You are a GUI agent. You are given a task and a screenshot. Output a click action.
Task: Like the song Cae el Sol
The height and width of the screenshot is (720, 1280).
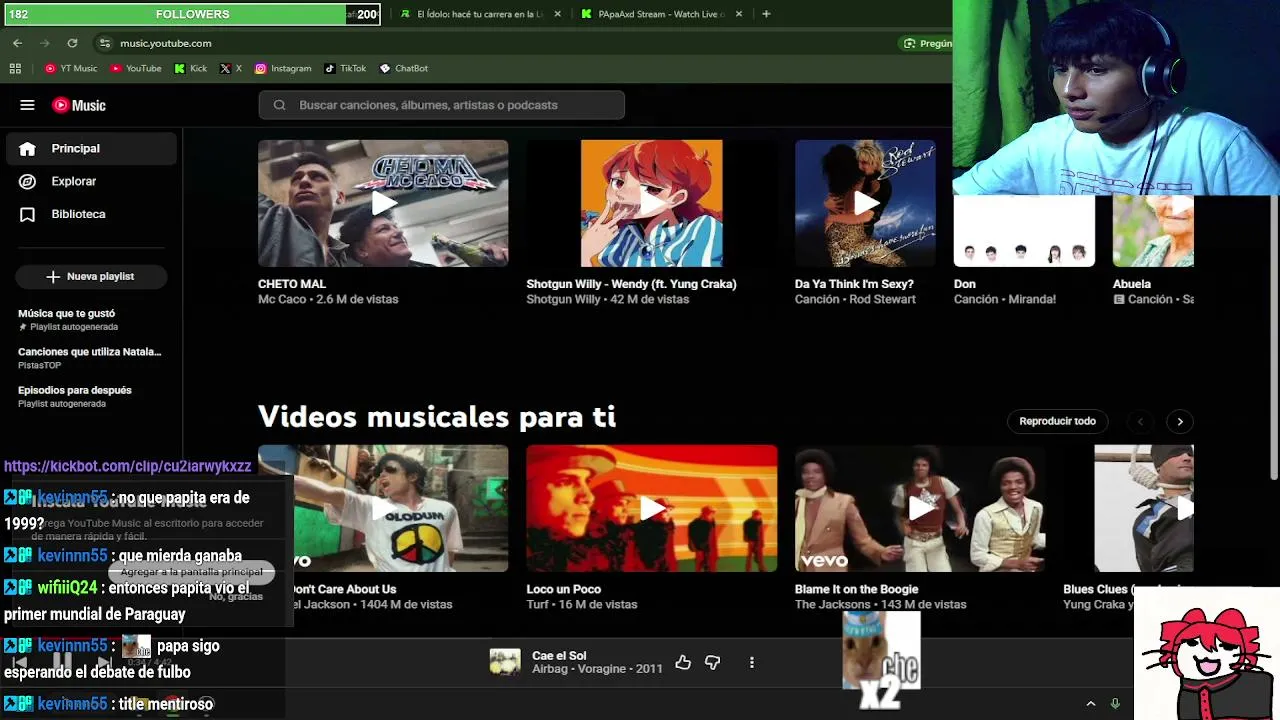coord(683,662)
